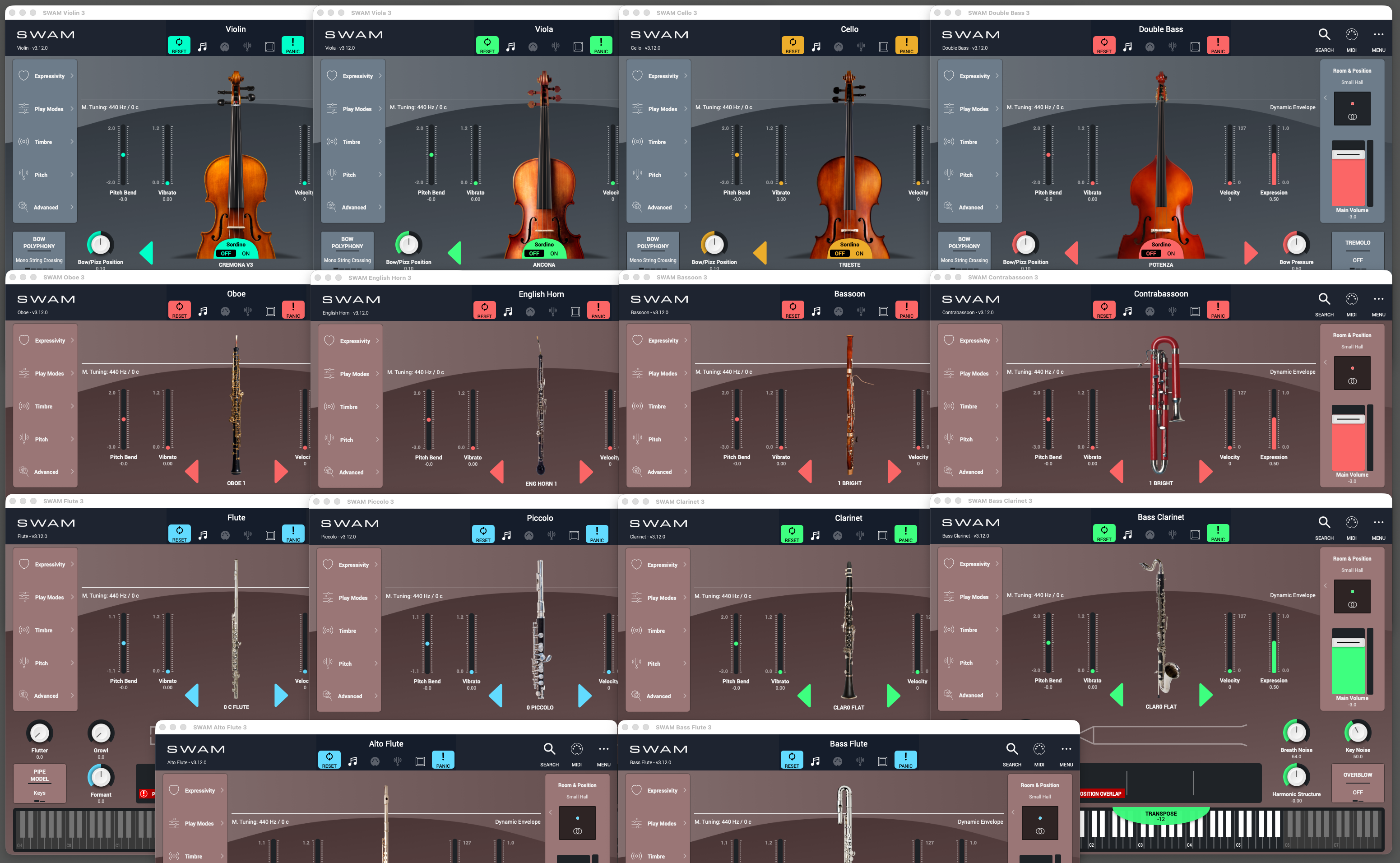
Task: Click RESET in the Bass Flute window
Action: point(792,759)
